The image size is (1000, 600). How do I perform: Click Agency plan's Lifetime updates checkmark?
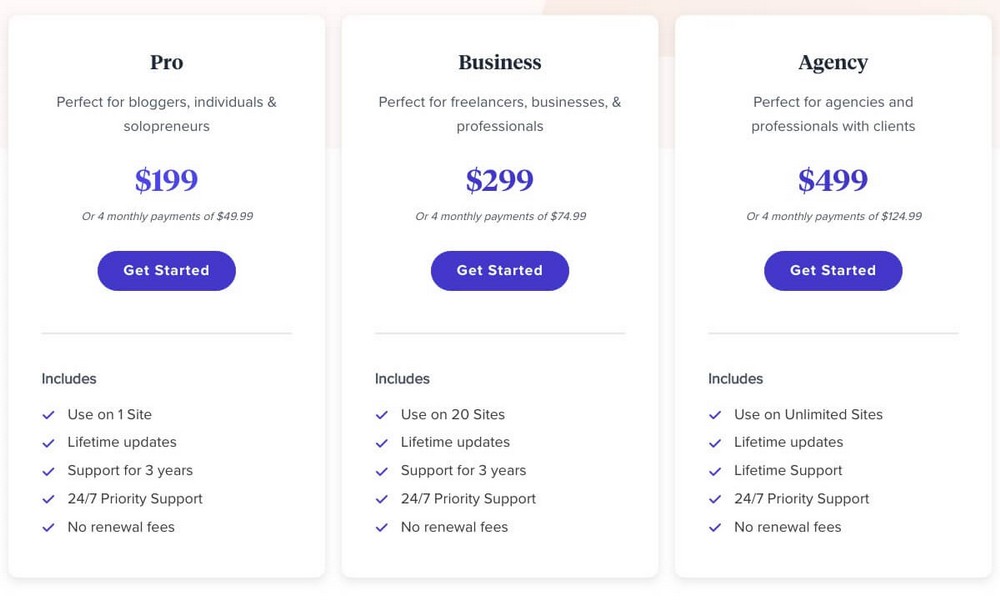715,443
